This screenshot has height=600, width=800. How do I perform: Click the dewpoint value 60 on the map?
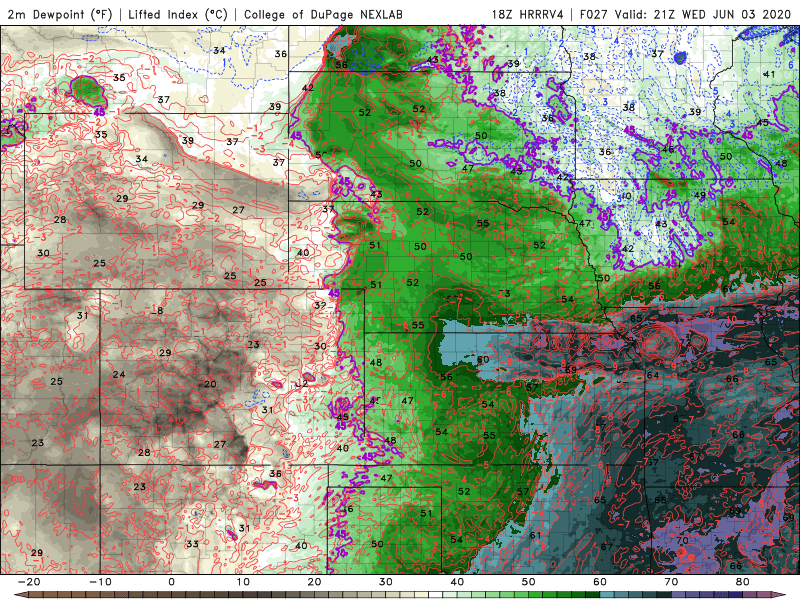(x=483, y=359)
